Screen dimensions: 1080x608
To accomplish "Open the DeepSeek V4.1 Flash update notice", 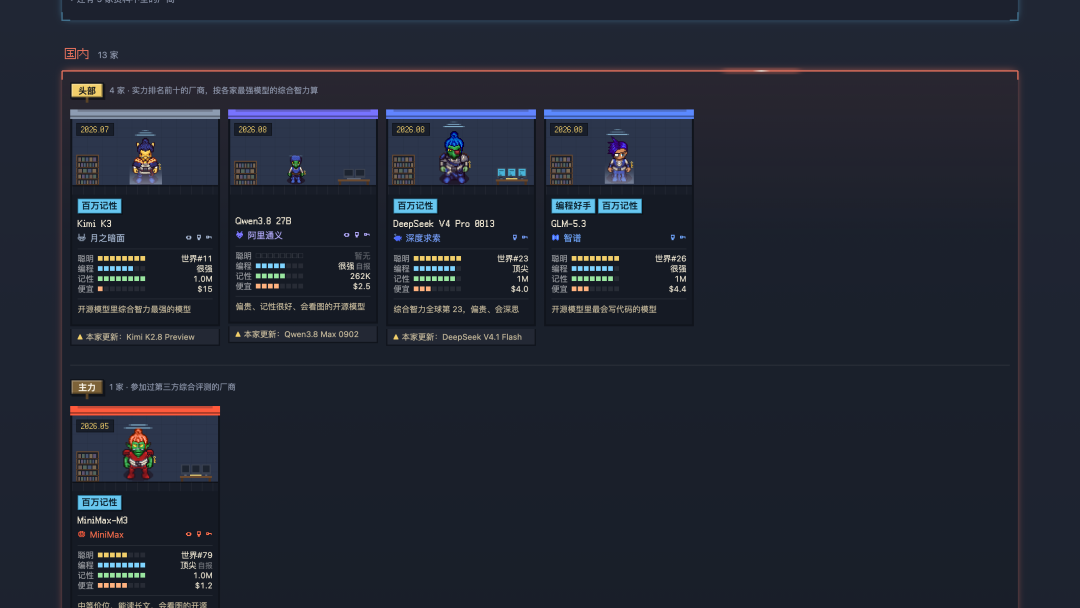I will 461,337.
